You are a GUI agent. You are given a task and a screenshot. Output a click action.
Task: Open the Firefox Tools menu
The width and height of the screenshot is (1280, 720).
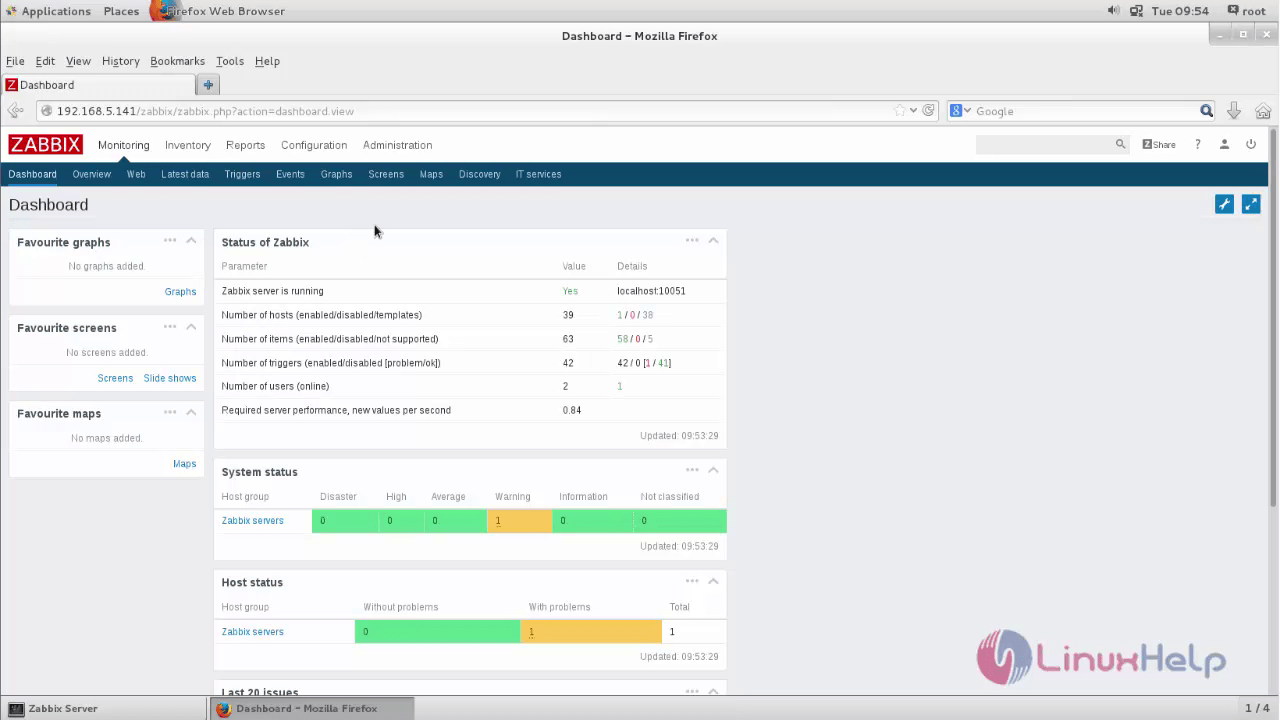[229, 61]
